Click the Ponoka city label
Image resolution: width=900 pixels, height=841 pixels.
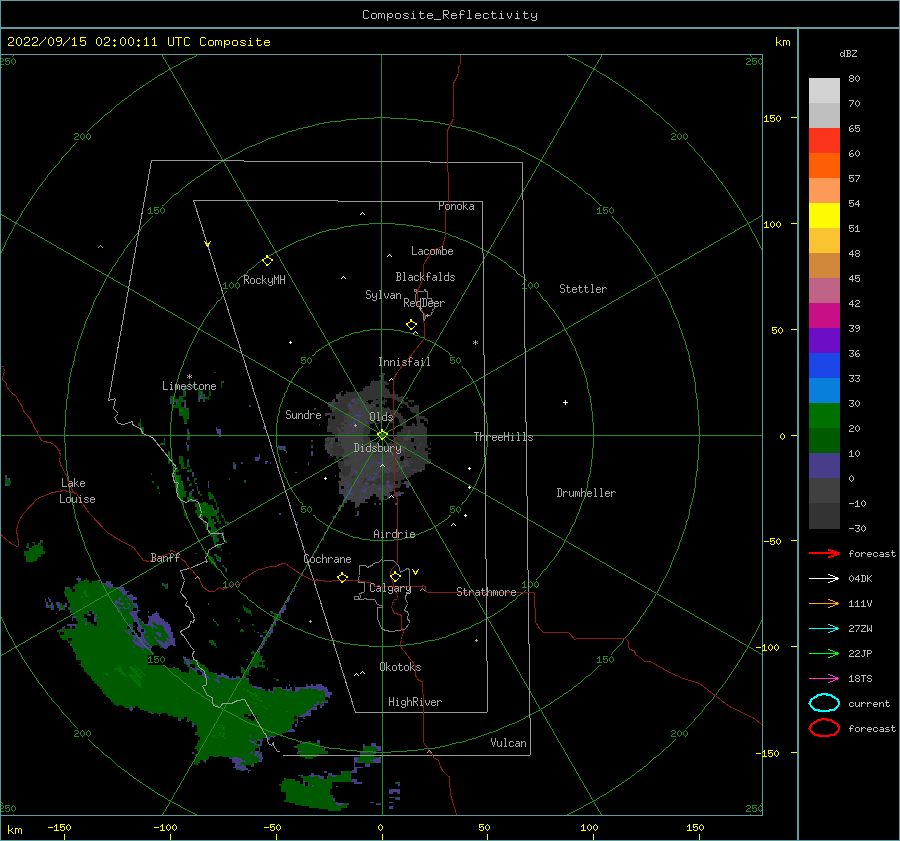tap(456, 207)
